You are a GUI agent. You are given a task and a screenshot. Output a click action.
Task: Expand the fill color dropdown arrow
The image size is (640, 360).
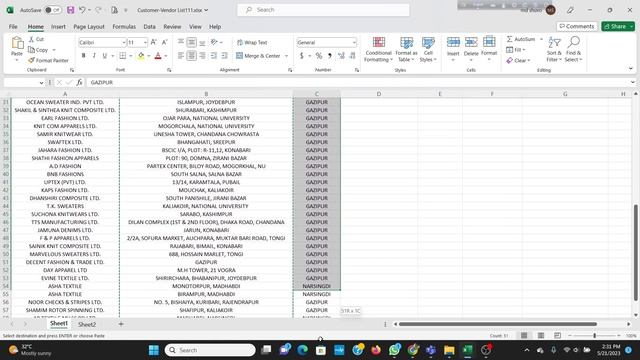pyautogui.click(x=149, y=56)
